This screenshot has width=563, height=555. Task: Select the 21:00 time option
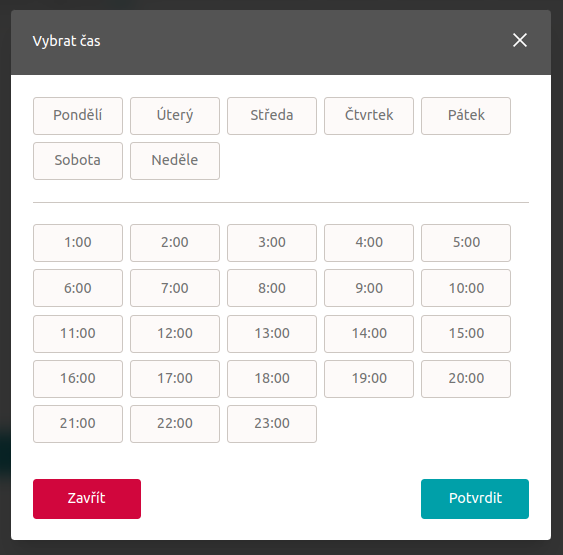(78, 424)
